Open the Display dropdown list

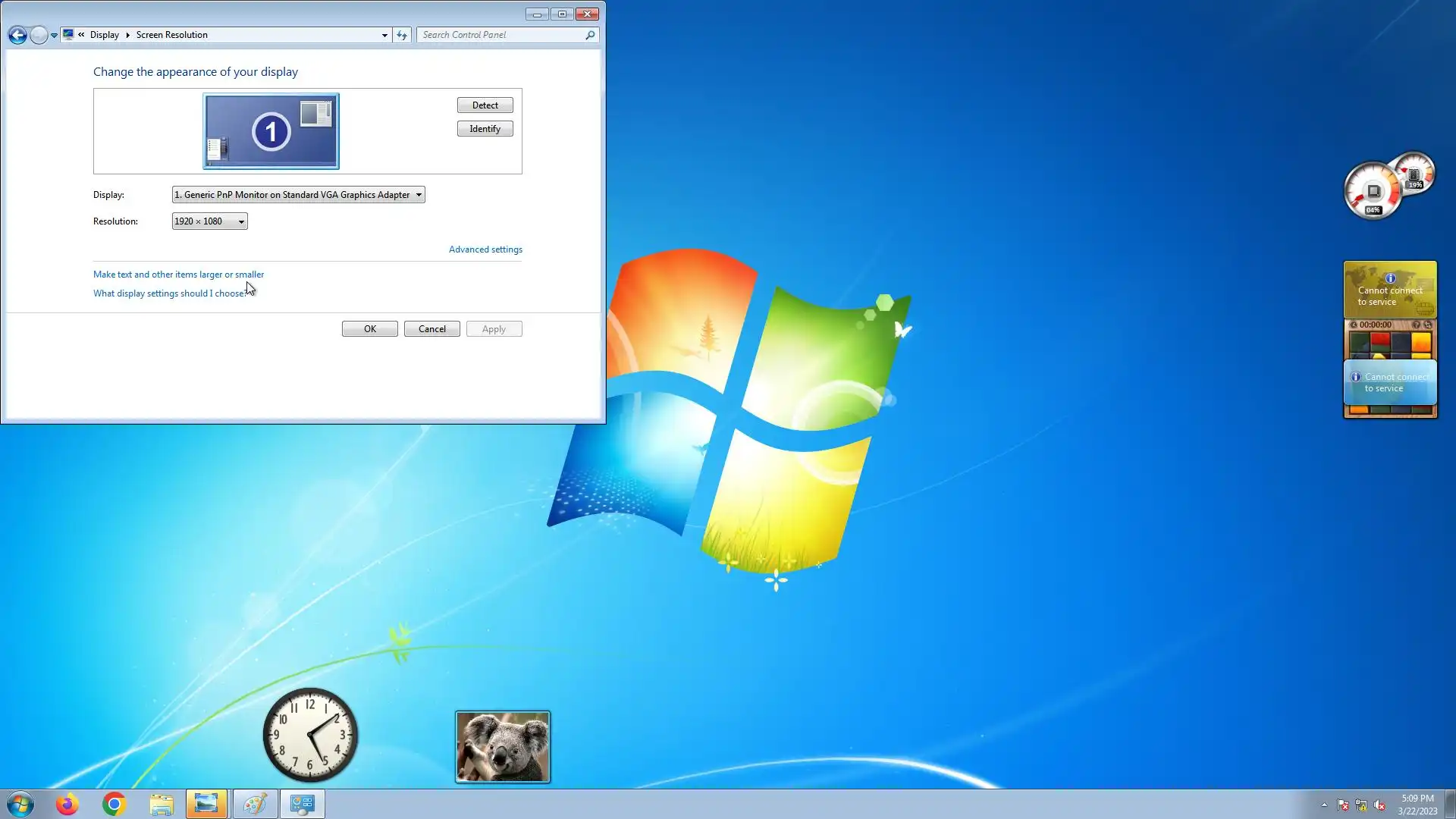point(298,195)
